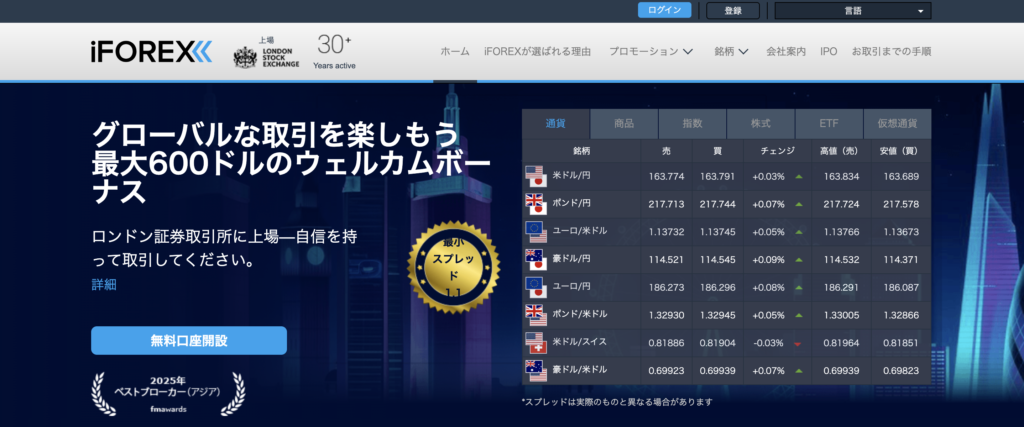The image size is (1024, 427).
Task: Click the ユーロ/円 sell price 186.273
Action: coord(666,287)
